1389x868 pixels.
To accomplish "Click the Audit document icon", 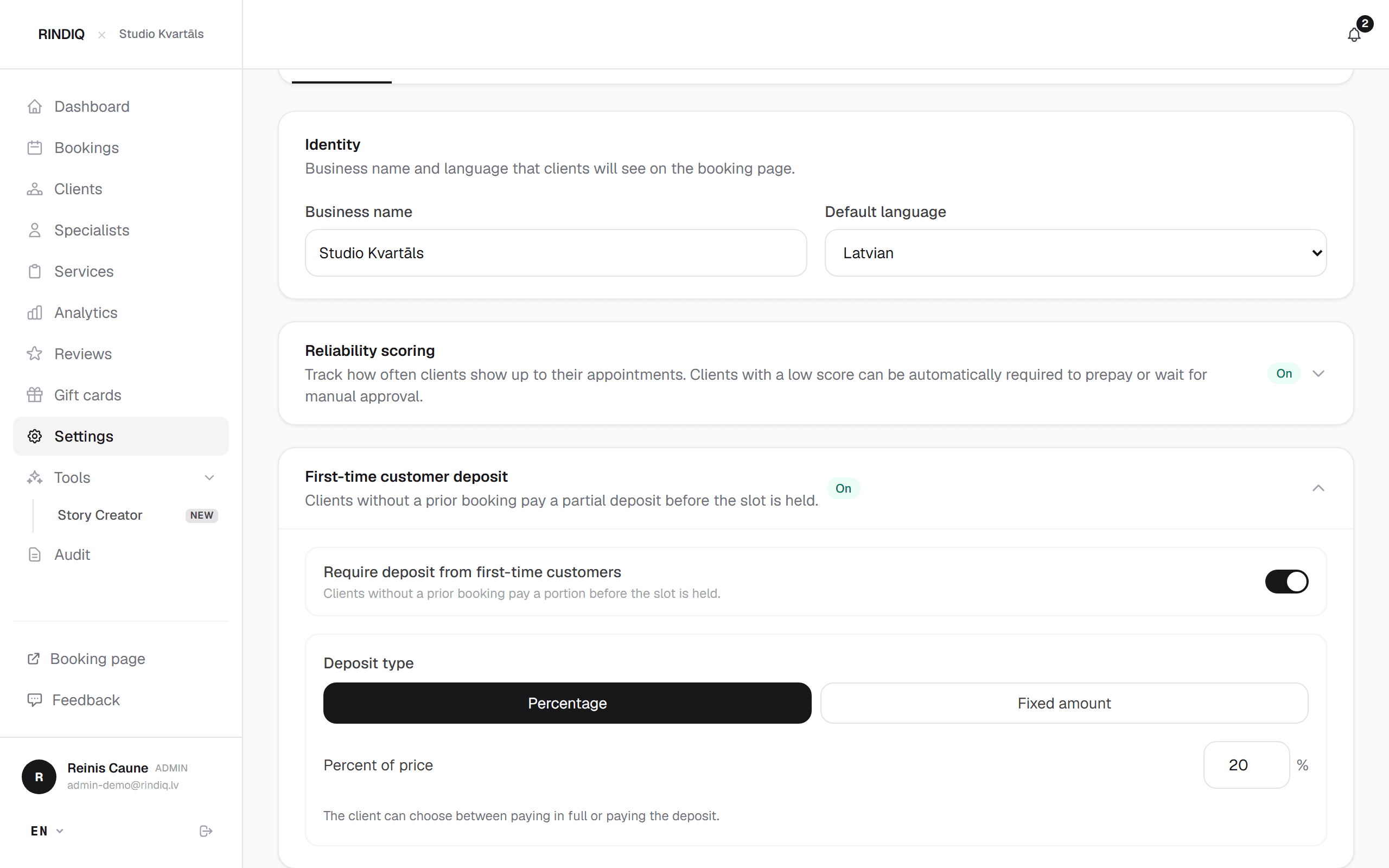I will [x=34, y=554].
